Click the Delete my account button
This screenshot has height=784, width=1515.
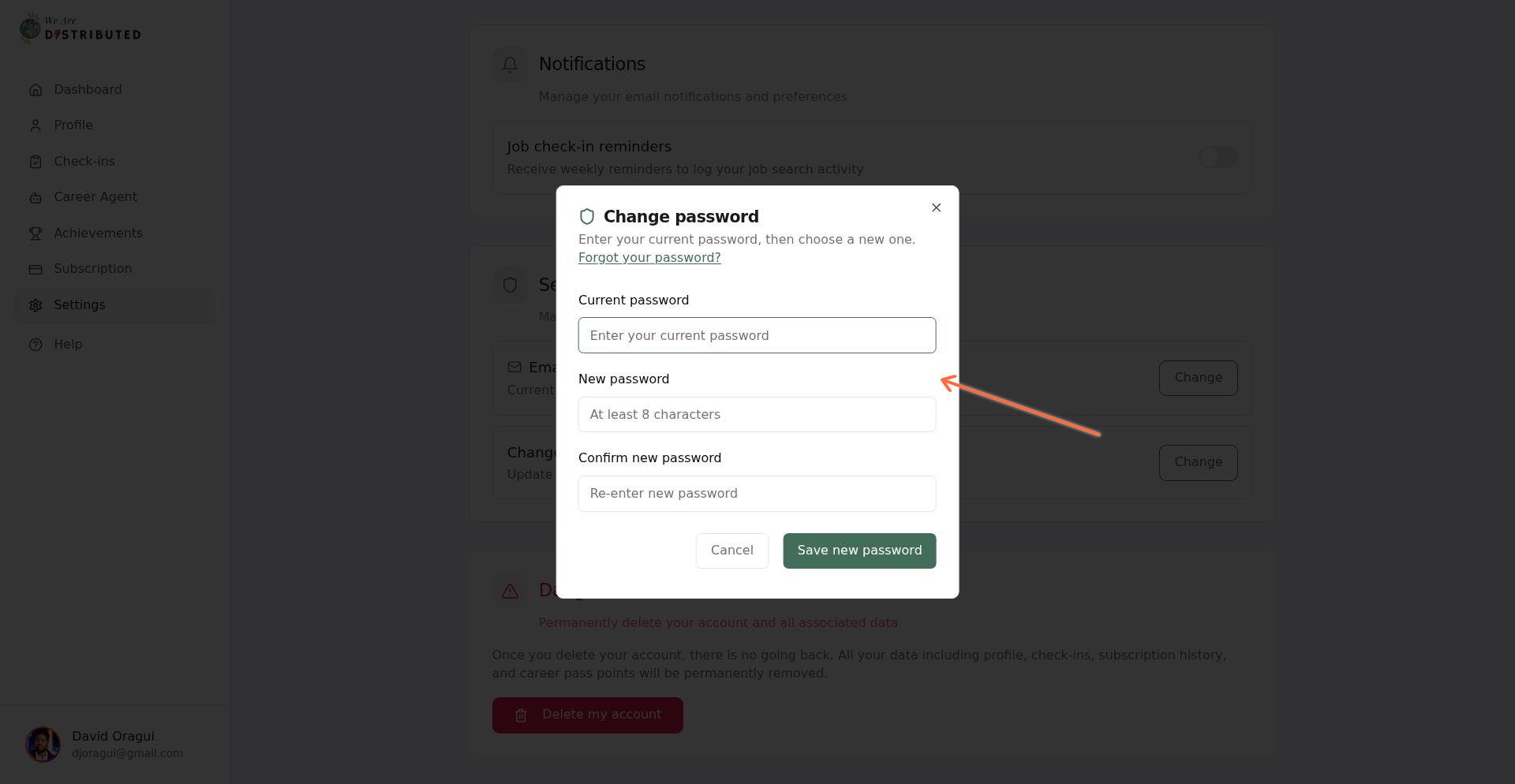587,715
